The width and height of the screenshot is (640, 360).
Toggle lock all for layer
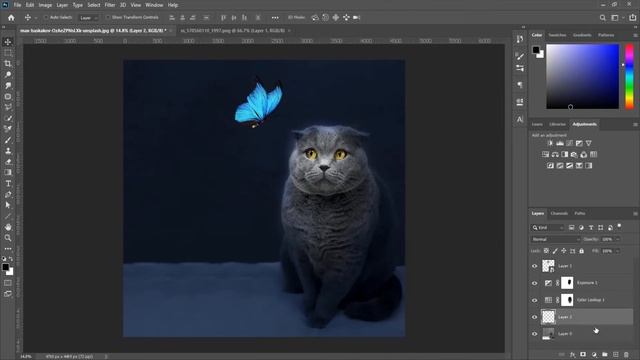(x=582, y=251)
